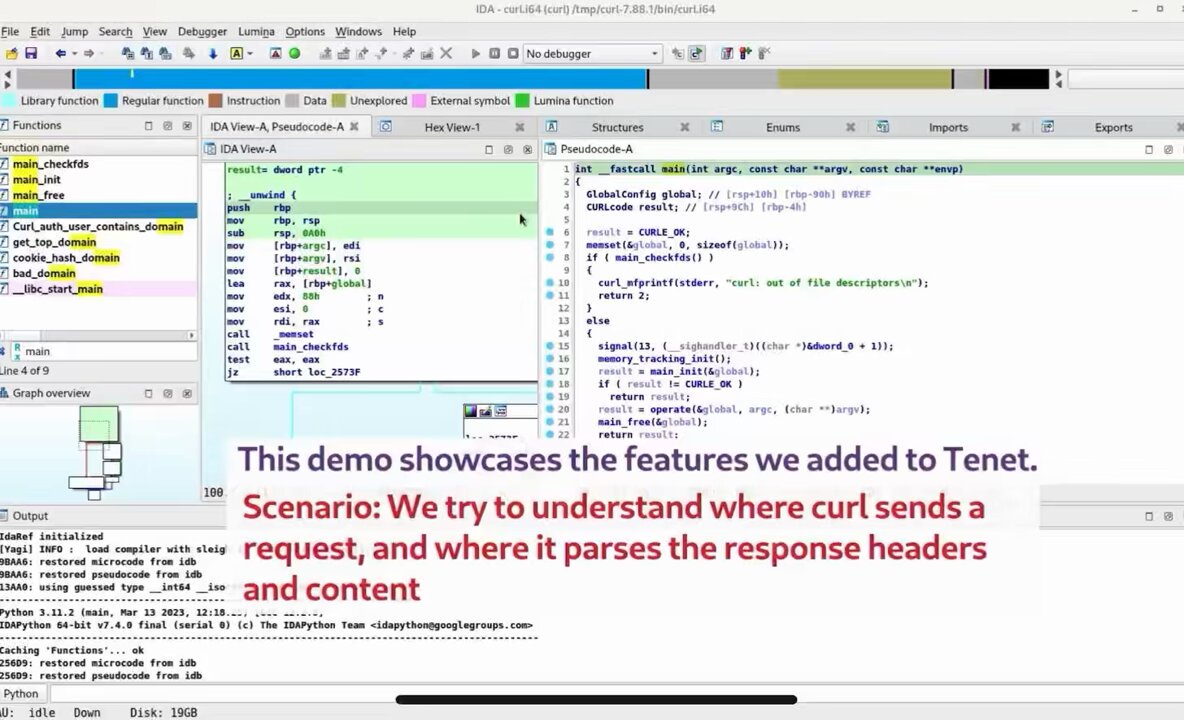Switch to the Hex View-1 tab
Screen dimensions: 1184x720
(452, 127)
